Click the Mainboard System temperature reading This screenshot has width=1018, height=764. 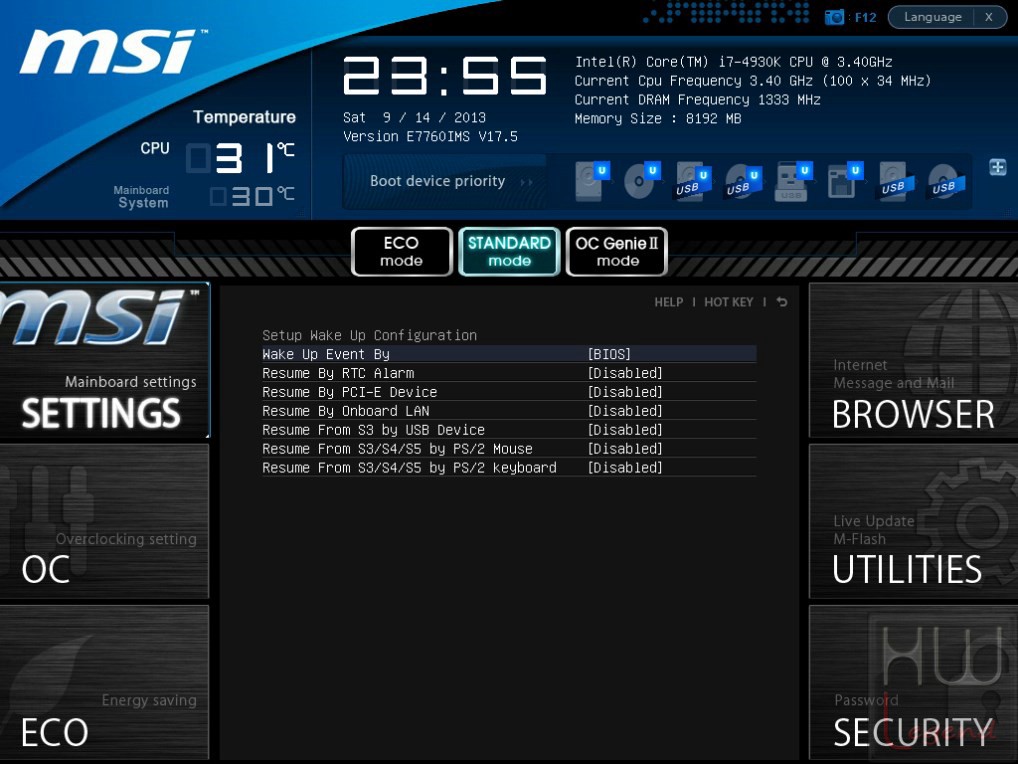[252, 196]
